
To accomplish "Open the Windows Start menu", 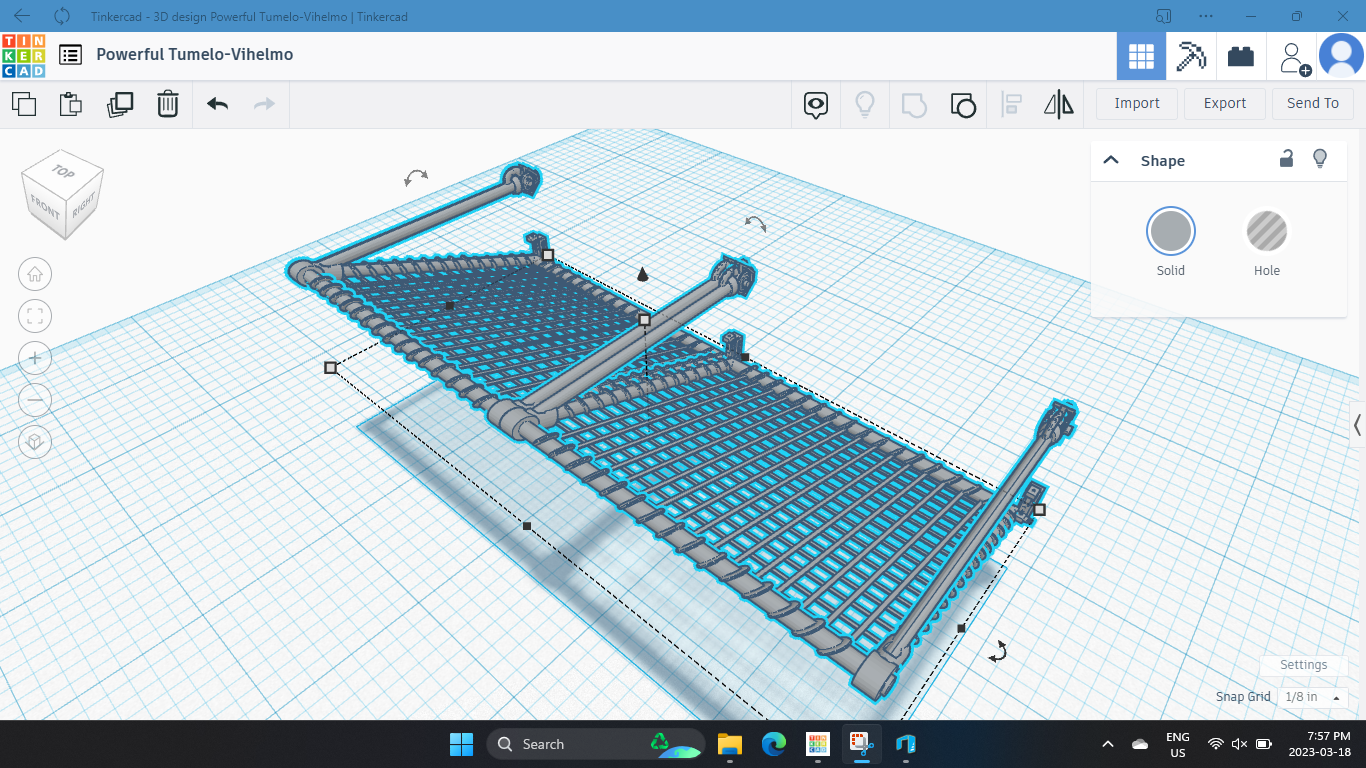I will pos(461,744).
